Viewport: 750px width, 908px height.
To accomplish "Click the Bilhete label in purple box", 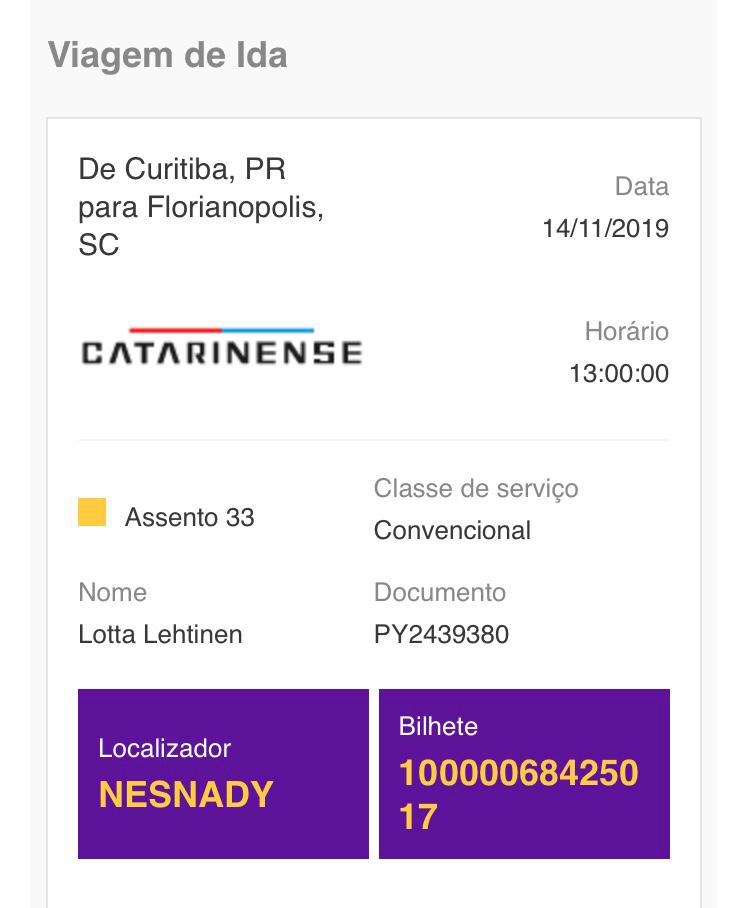I will [438, 726].
